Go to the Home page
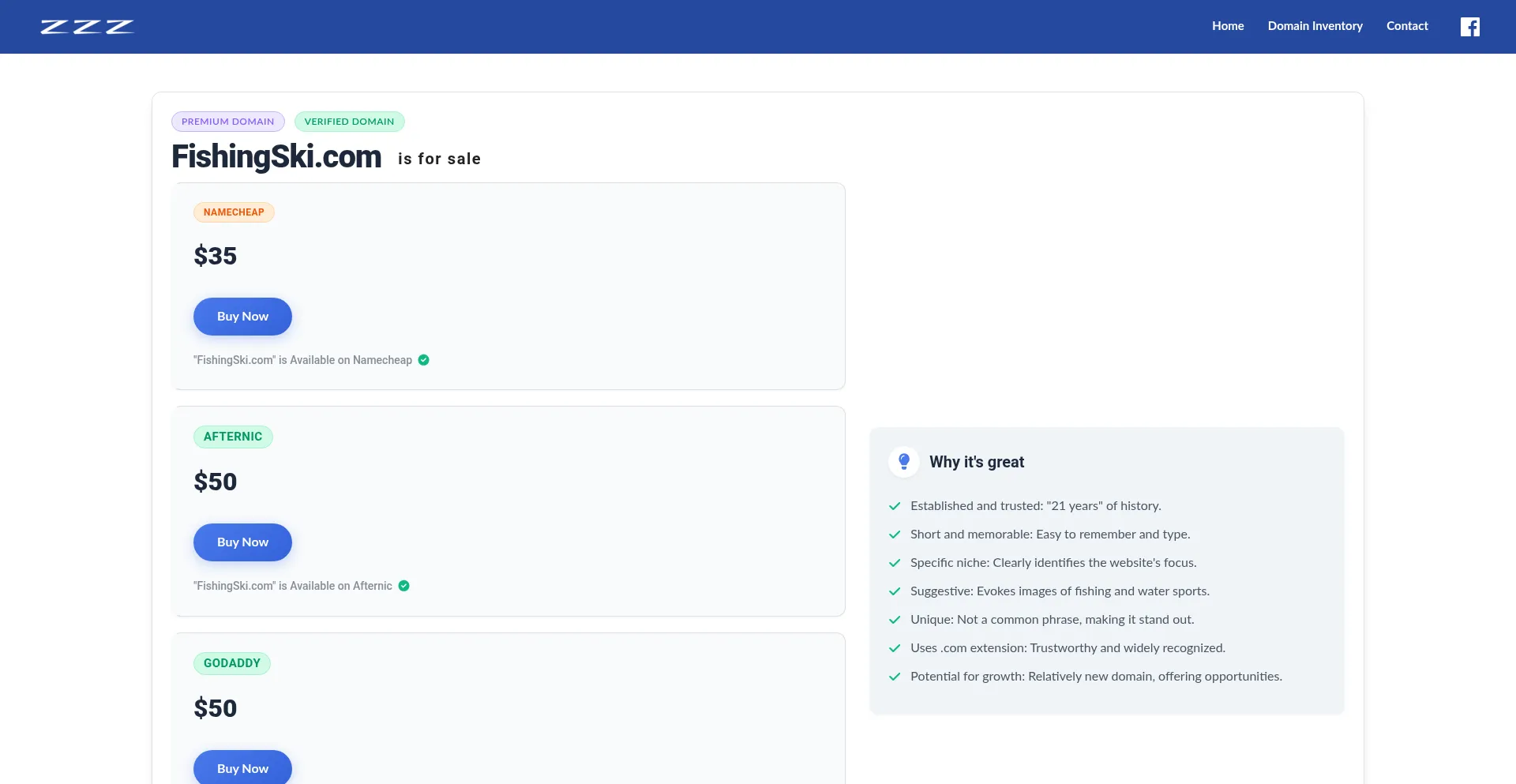This screenshot has width=1516, height=784. click(1228, 26)
